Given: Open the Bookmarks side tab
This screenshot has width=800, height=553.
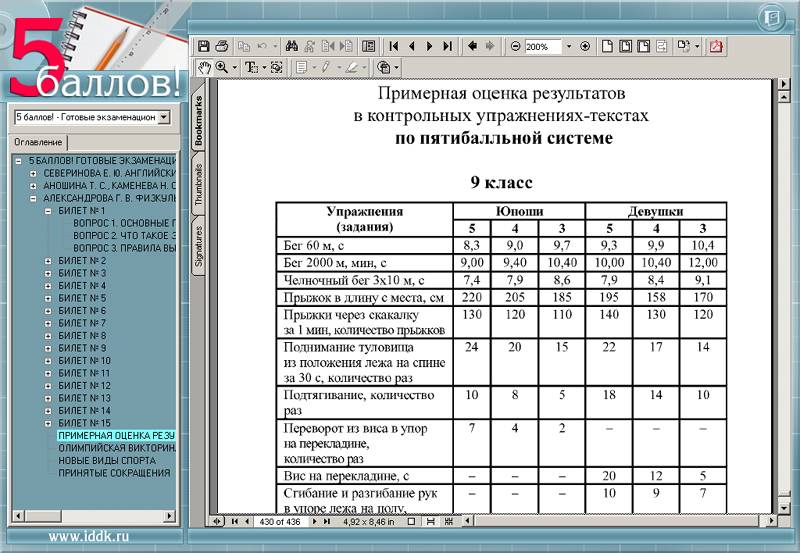Looking at the screenshot, I should [198, 120].
